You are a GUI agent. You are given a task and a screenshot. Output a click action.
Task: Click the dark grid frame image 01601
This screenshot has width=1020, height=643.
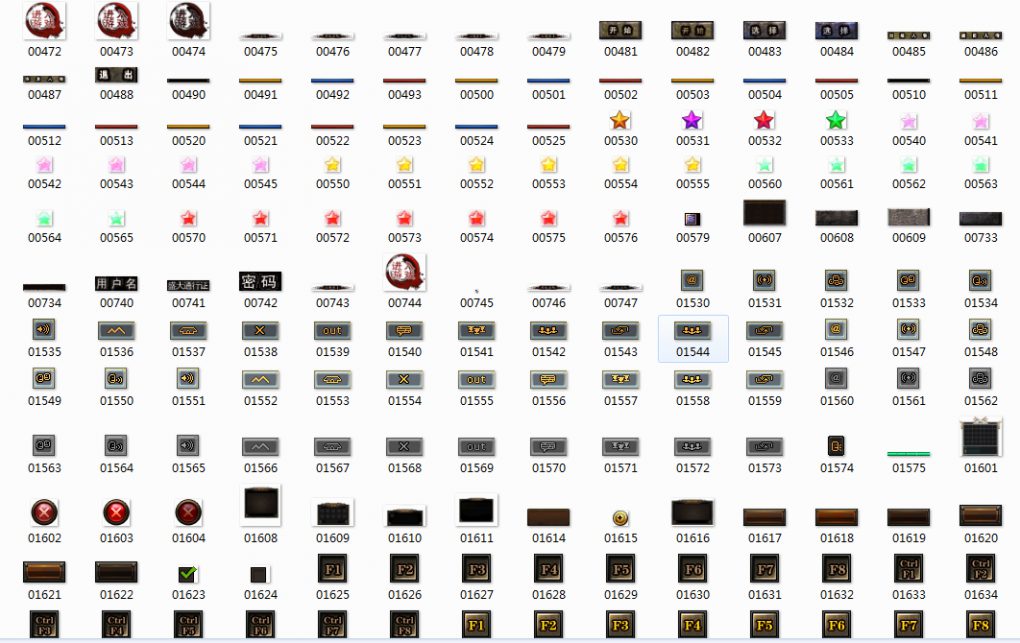(980, 438)
